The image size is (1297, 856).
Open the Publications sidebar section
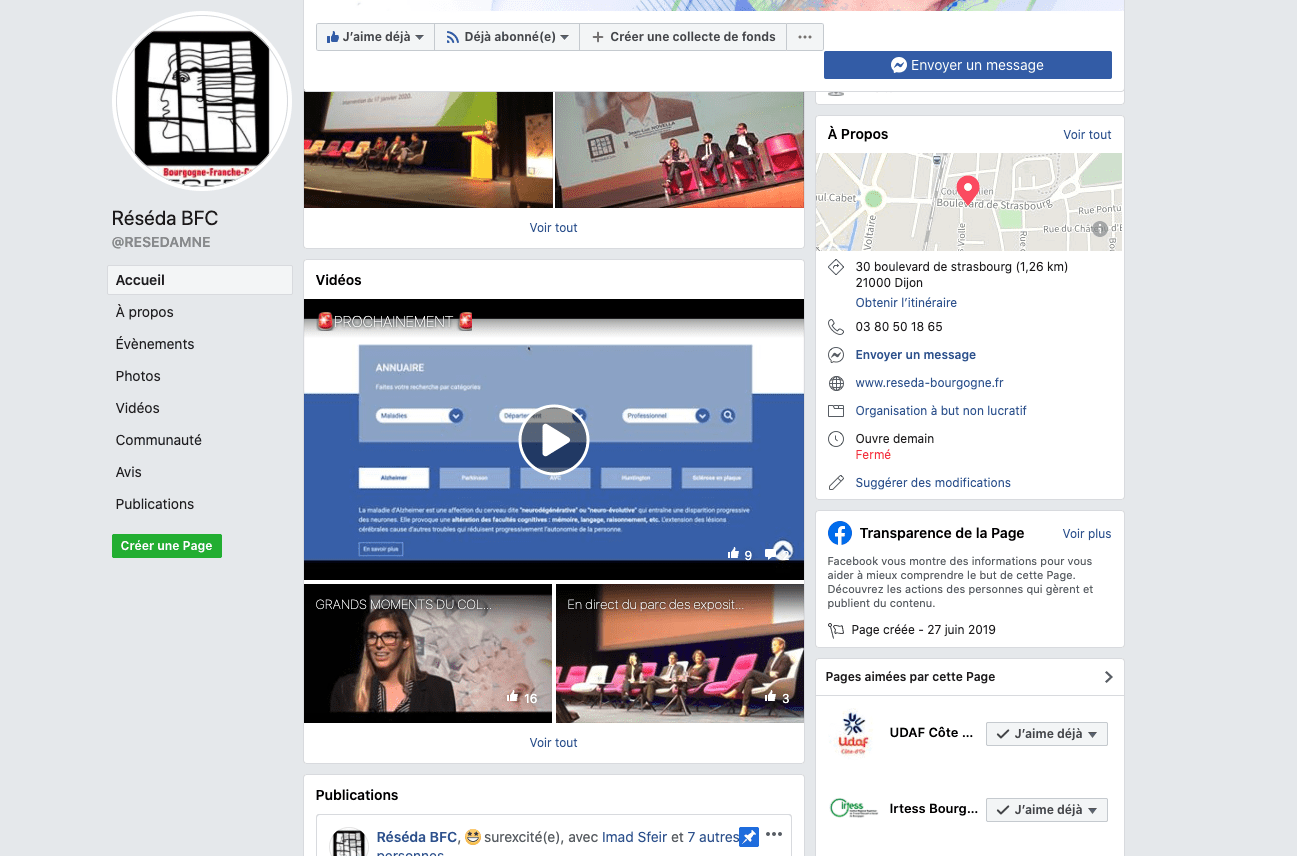click(155, 504)
